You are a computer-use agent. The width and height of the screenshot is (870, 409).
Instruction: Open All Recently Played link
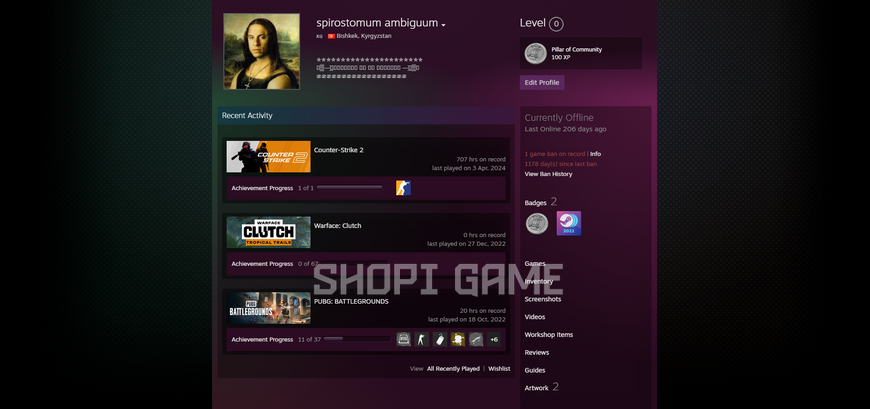click(x=453, y=368)
